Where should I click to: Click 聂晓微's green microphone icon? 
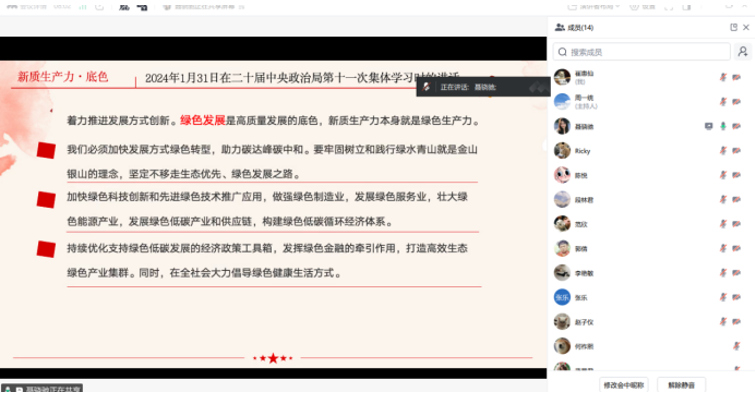coord(722,126)
